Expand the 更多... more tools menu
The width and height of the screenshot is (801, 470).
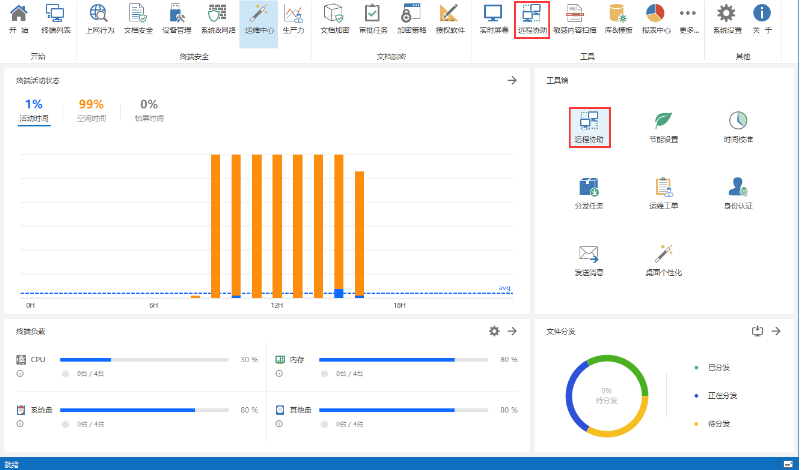tap(689, 19)
